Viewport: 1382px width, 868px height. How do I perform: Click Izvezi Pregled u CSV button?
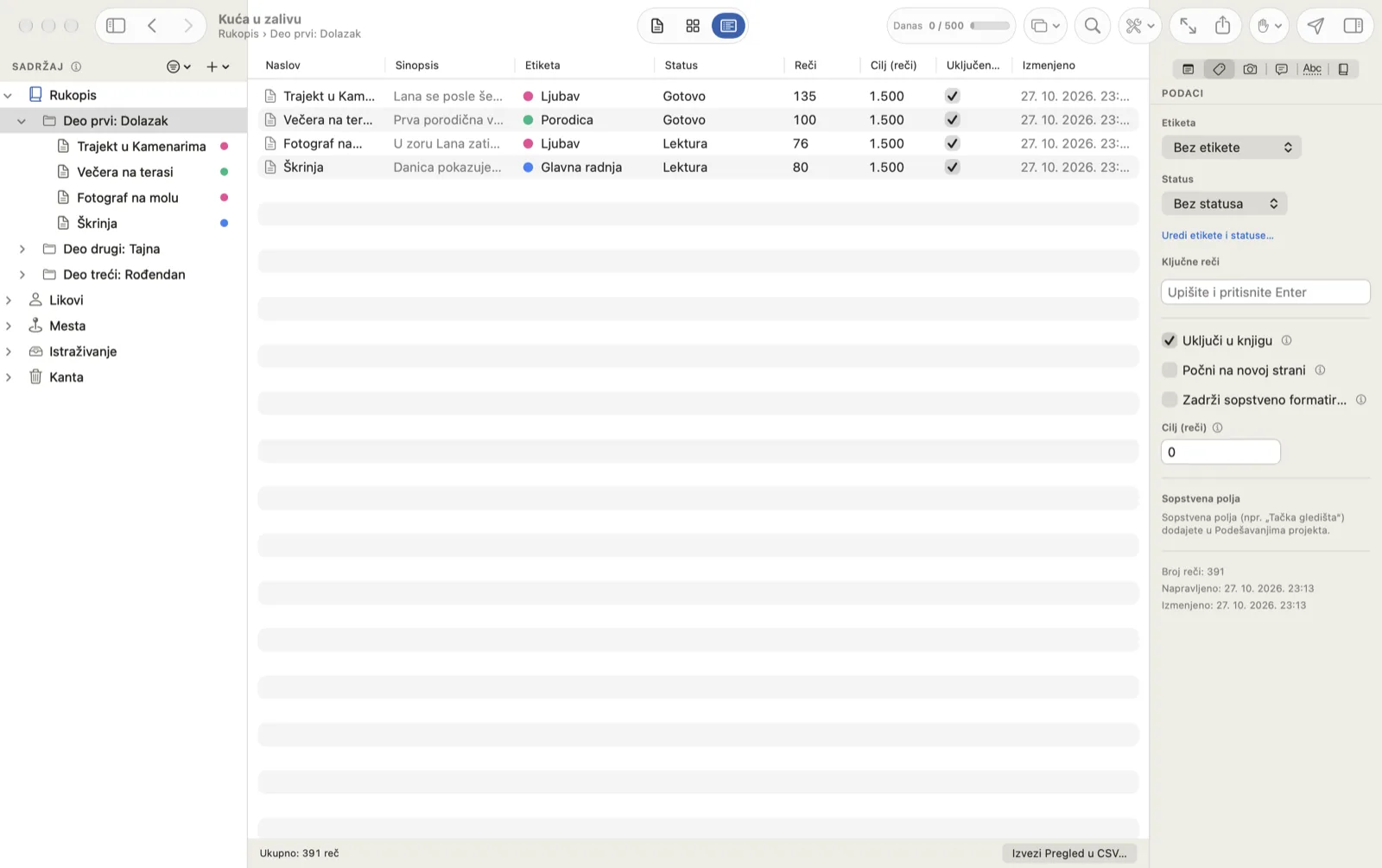[1069, 853]
